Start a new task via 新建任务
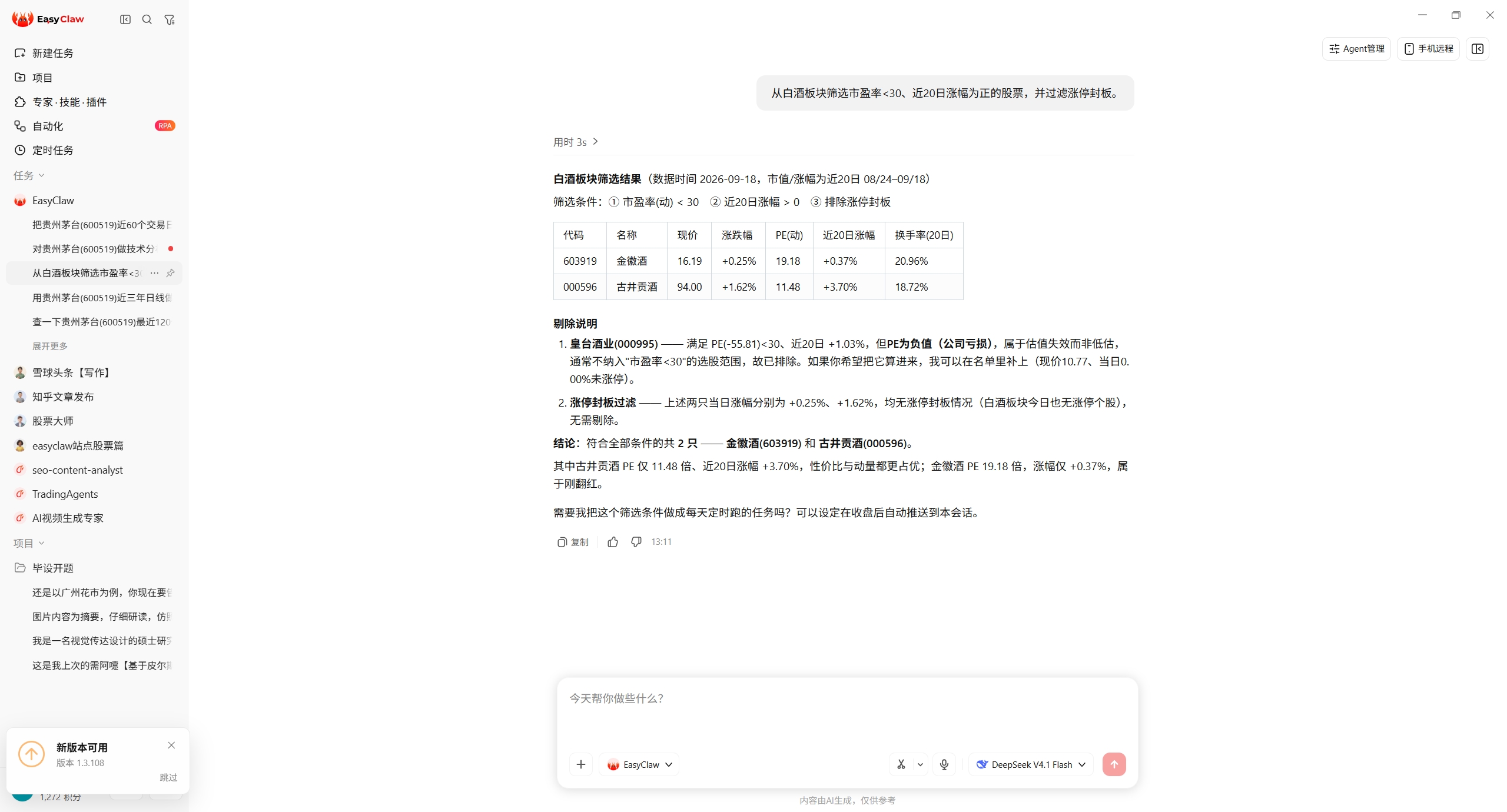This screenshot has height=812, width=1507. click(x=94, y=53)
